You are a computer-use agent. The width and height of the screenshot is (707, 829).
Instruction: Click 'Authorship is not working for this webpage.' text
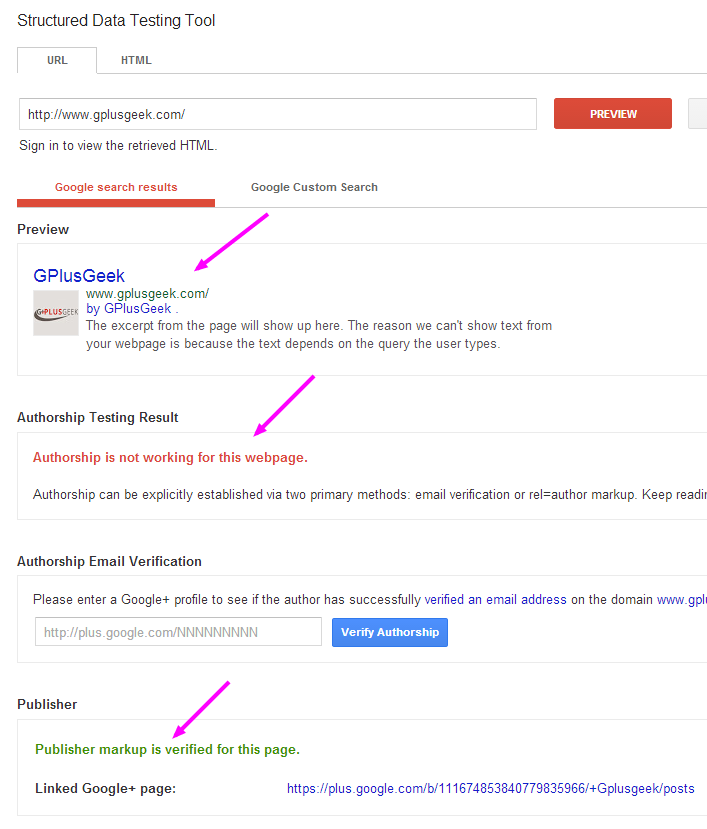pos(170,457)
